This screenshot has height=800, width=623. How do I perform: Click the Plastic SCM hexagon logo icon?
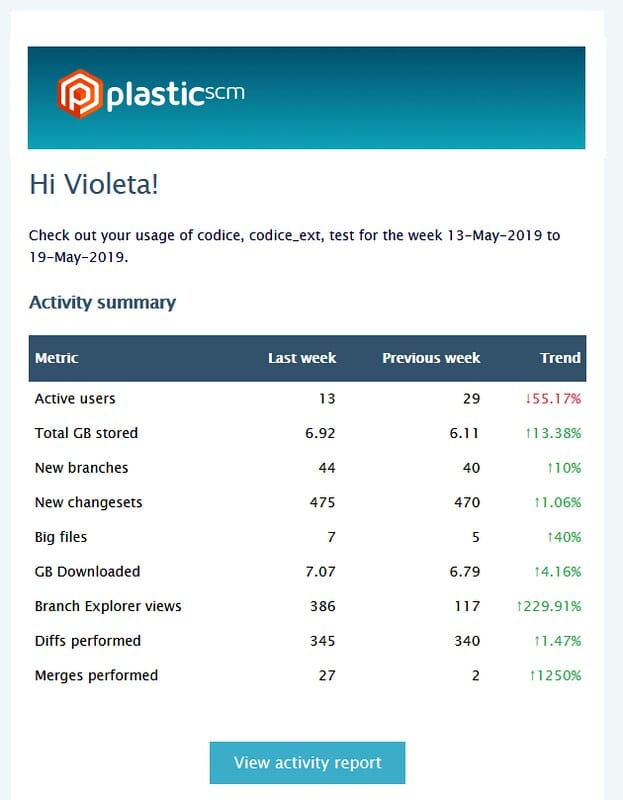pyautogui.click(x=79, y=94)
